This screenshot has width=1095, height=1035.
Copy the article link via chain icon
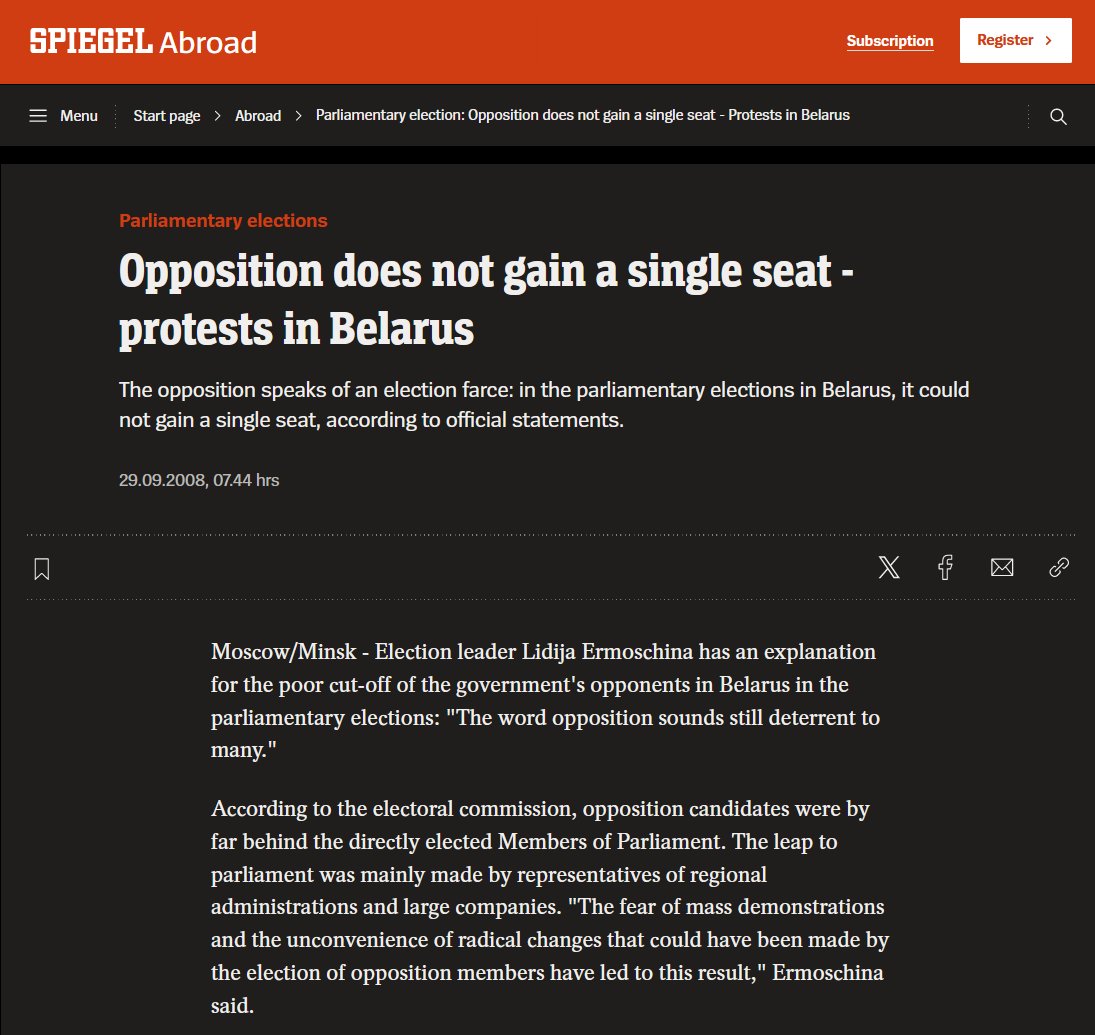[1059, 567]
